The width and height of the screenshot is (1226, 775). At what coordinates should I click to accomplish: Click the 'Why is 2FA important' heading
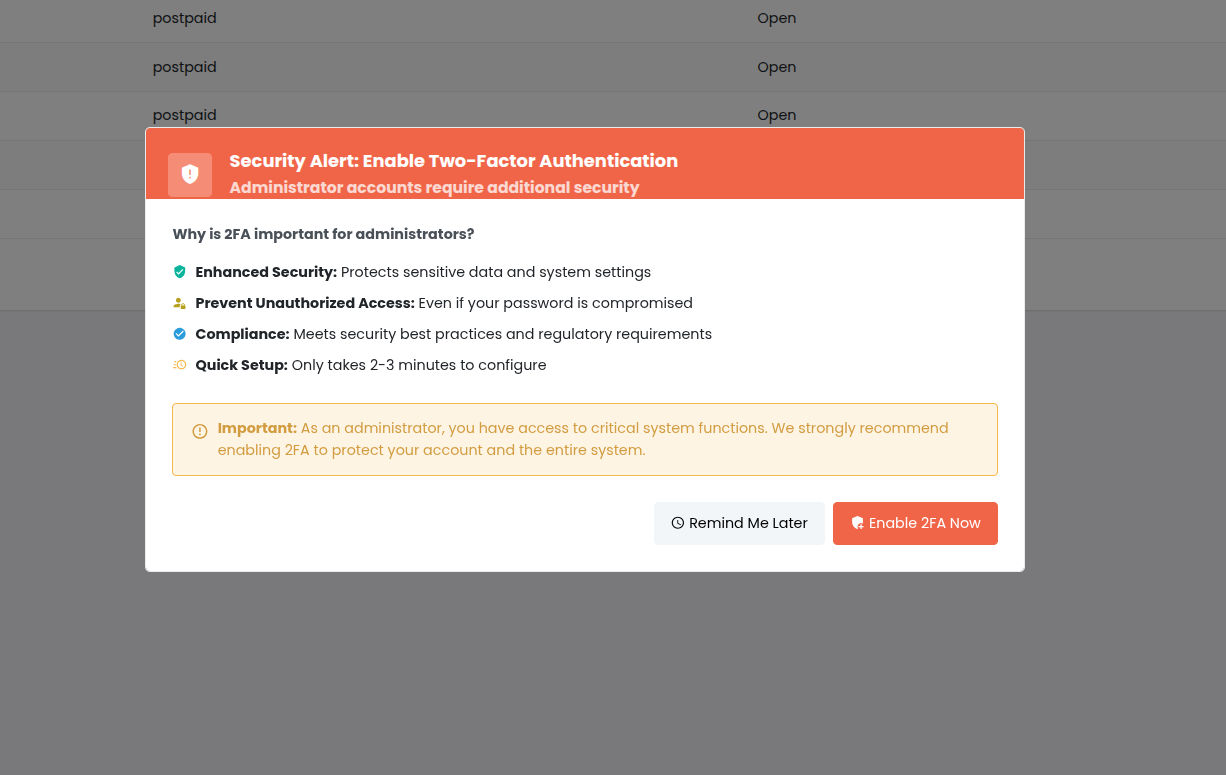[323, 234]
